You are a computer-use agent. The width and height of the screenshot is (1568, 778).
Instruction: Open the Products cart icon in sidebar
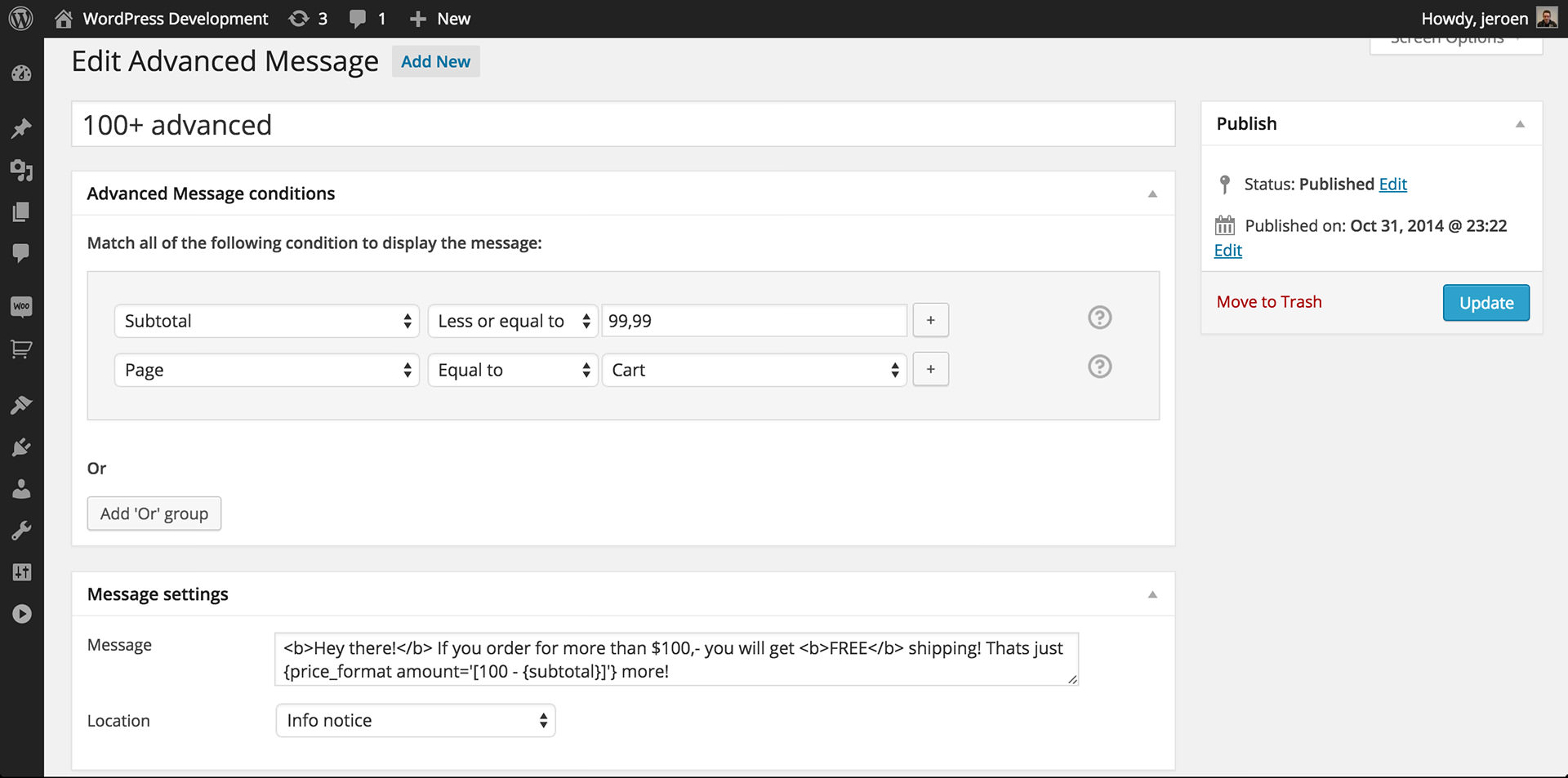coord(21,349)
